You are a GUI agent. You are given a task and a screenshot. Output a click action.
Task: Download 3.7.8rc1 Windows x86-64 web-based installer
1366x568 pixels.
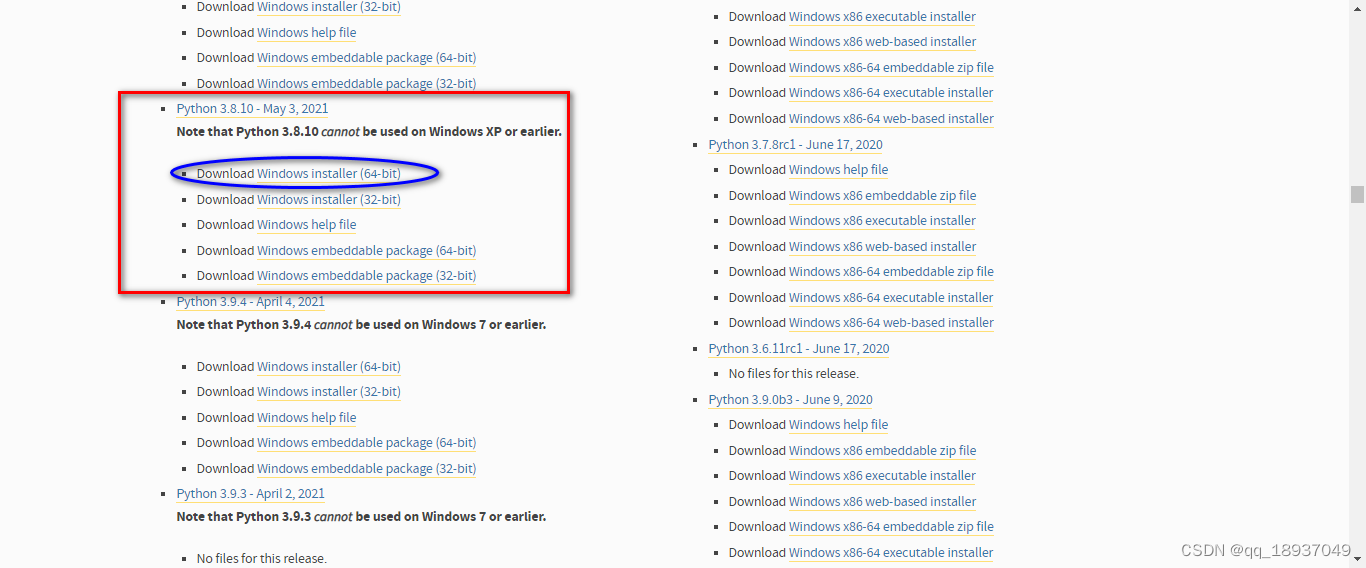point(892,323)
